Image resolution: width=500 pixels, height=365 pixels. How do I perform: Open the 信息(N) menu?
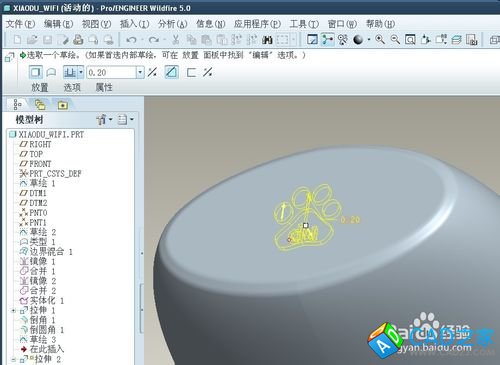211,24
